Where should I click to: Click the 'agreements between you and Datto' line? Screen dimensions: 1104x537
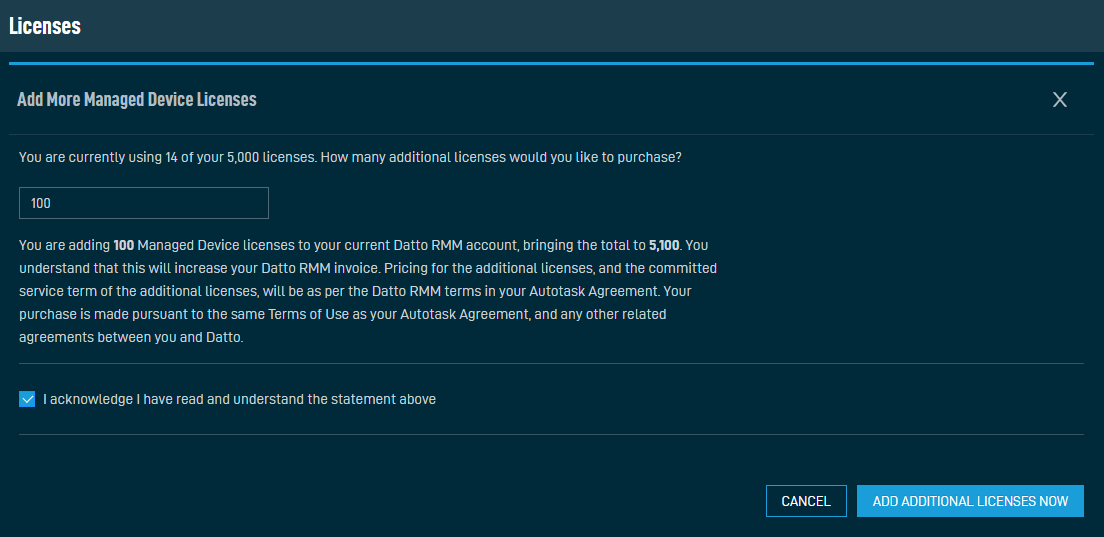click(x=131, y=337)
